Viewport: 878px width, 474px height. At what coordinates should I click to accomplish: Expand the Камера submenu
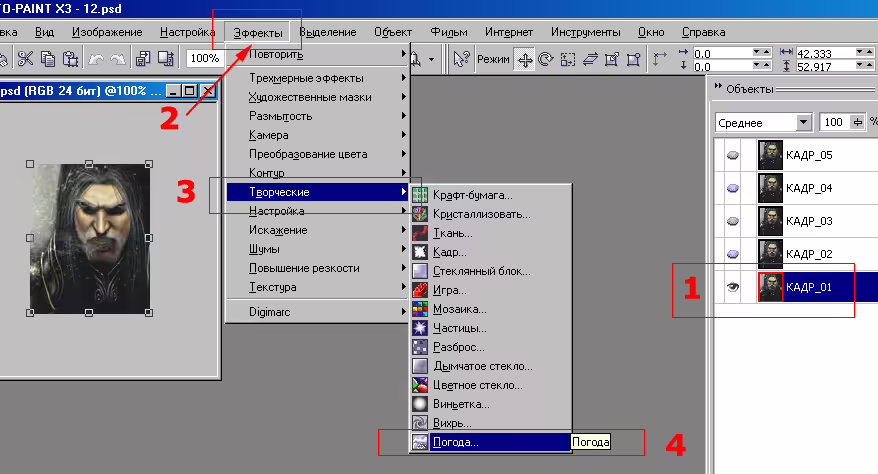click(317, 135)
